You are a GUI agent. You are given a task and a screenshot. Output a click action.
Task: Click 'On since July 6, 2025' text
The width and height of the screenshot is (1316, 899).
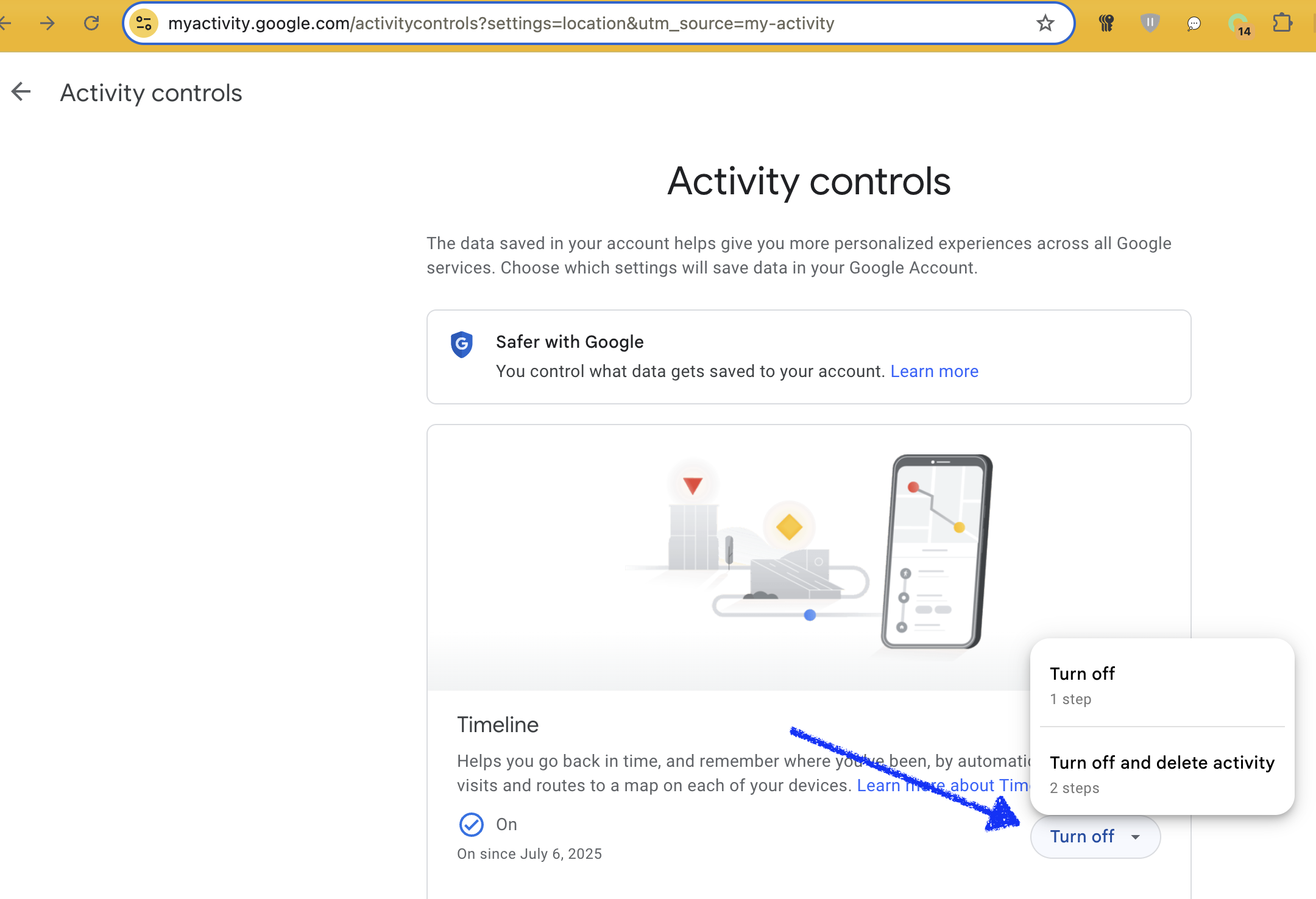[529, 854]
